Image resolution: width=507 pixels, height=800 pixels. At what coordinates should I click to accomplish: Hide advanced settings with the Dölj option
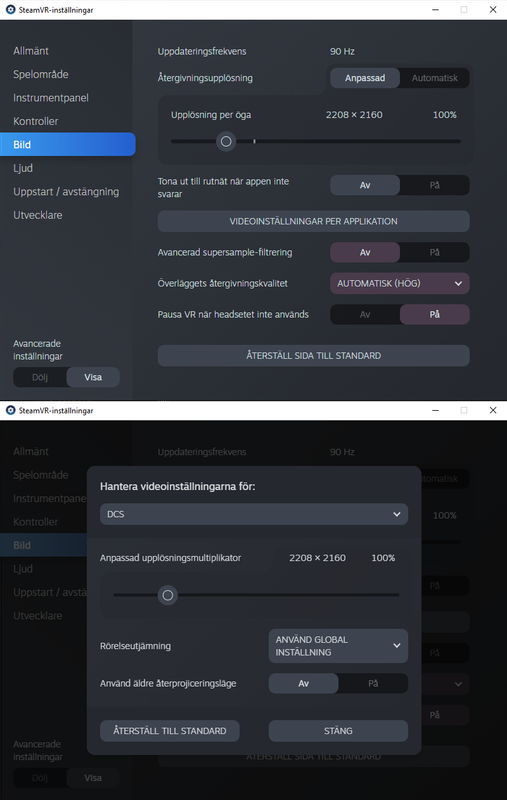point(40,377)
